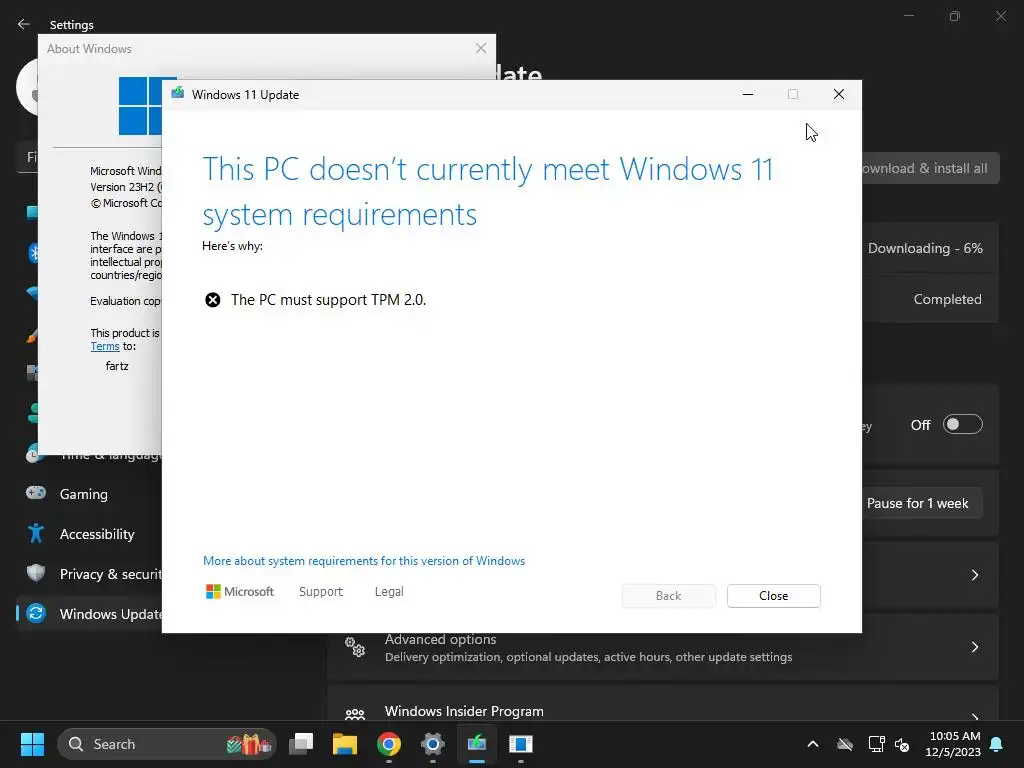Switch to Windows 11 Update taskbar app
The width and height of the screenshot is (1024, 768).
tap(477, 744)
